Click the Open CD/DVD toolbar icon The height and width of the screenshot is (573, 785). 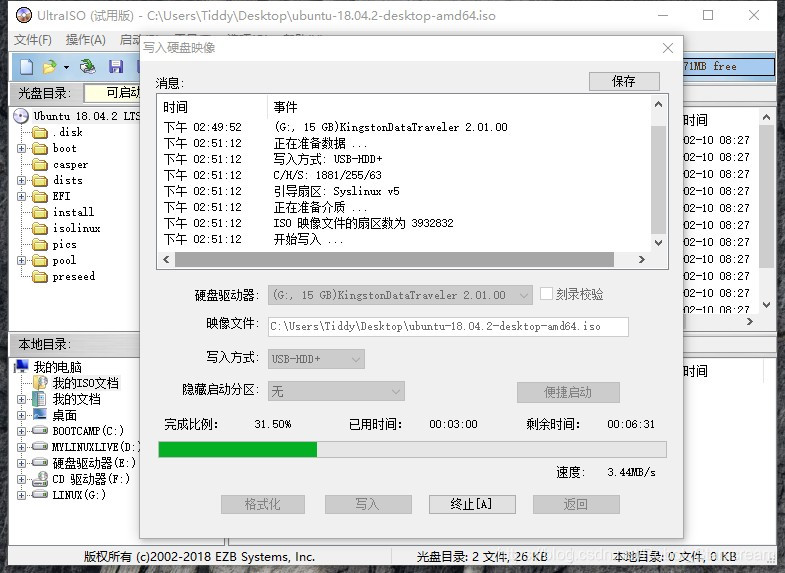coord(88,67)
